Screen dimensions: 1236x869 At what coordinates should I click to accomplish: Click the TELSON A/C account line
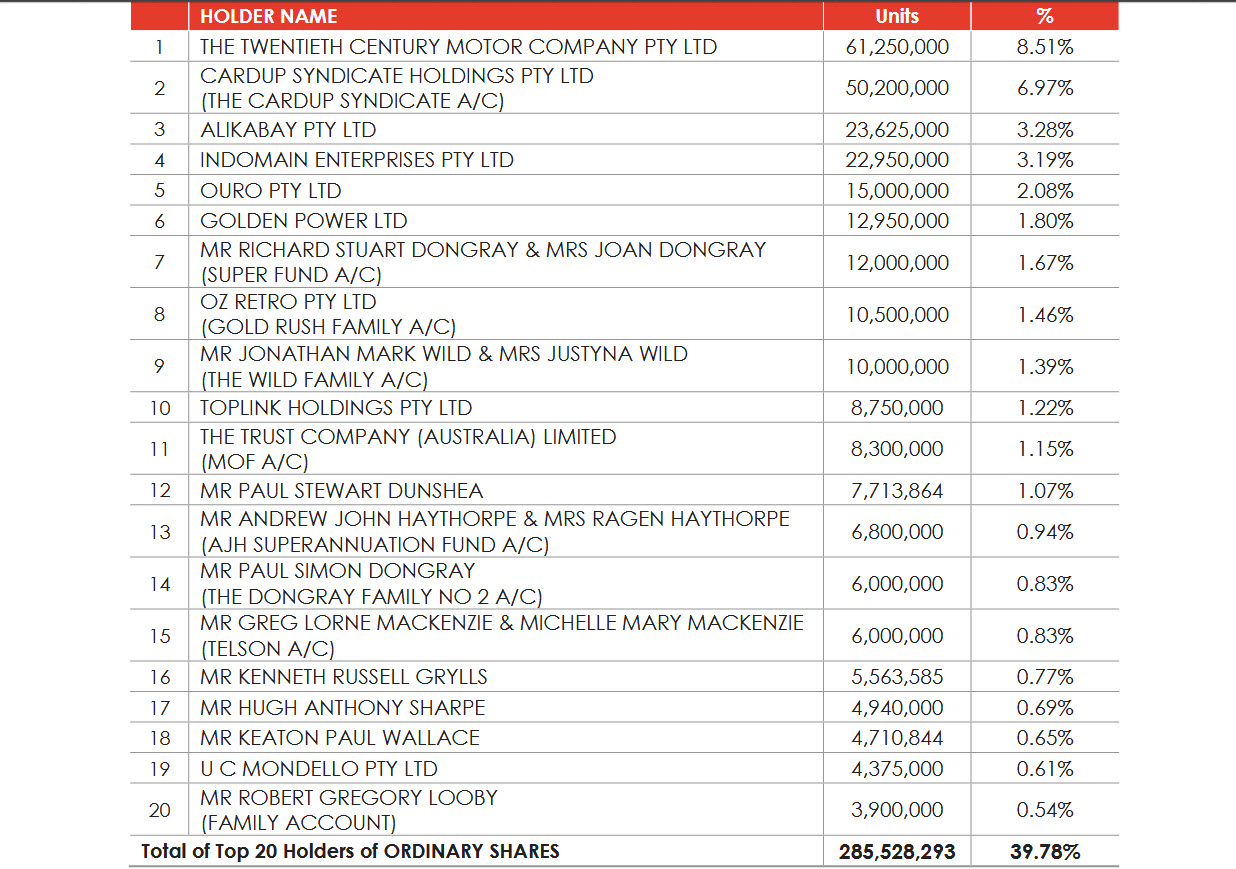[x=267, y=649]
